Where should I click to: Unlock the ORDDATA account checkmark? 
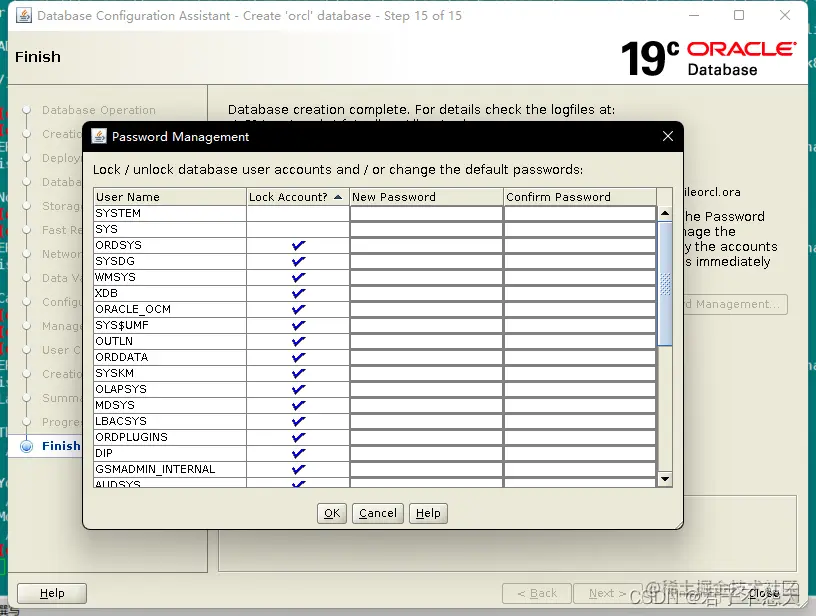[298, 357]
